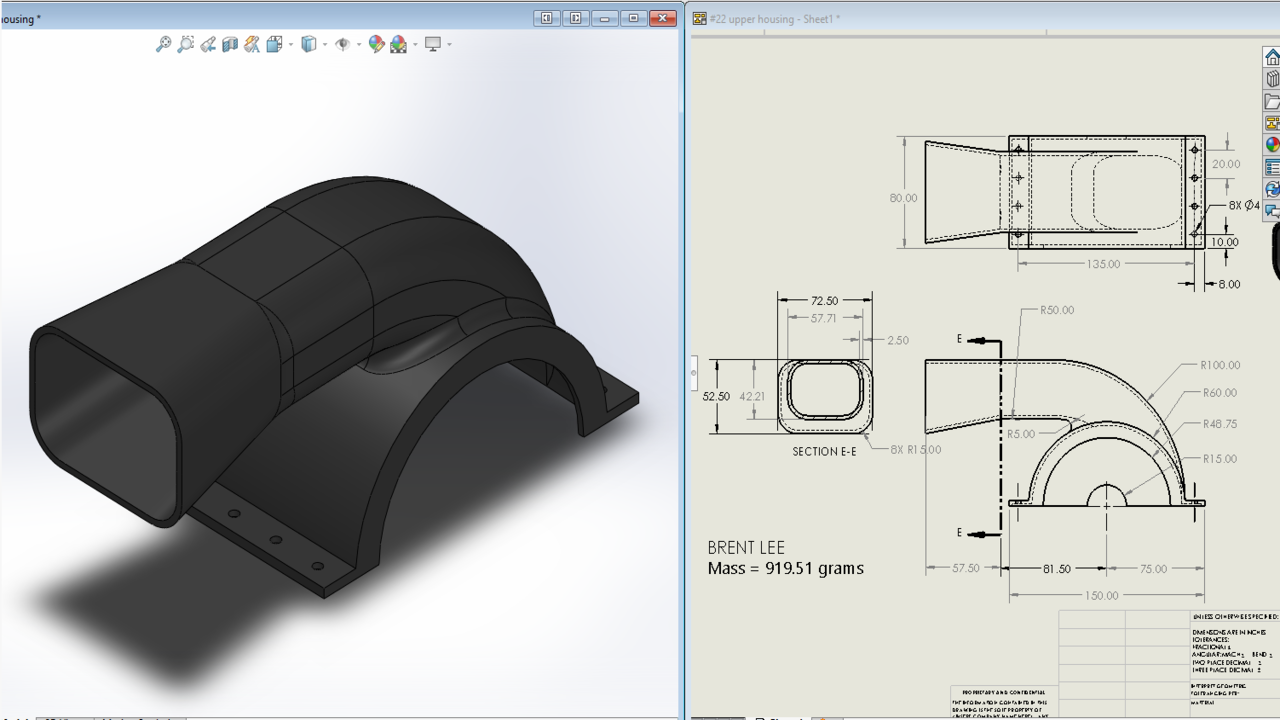Select the 75.00 horizontal dimension

1153,568
